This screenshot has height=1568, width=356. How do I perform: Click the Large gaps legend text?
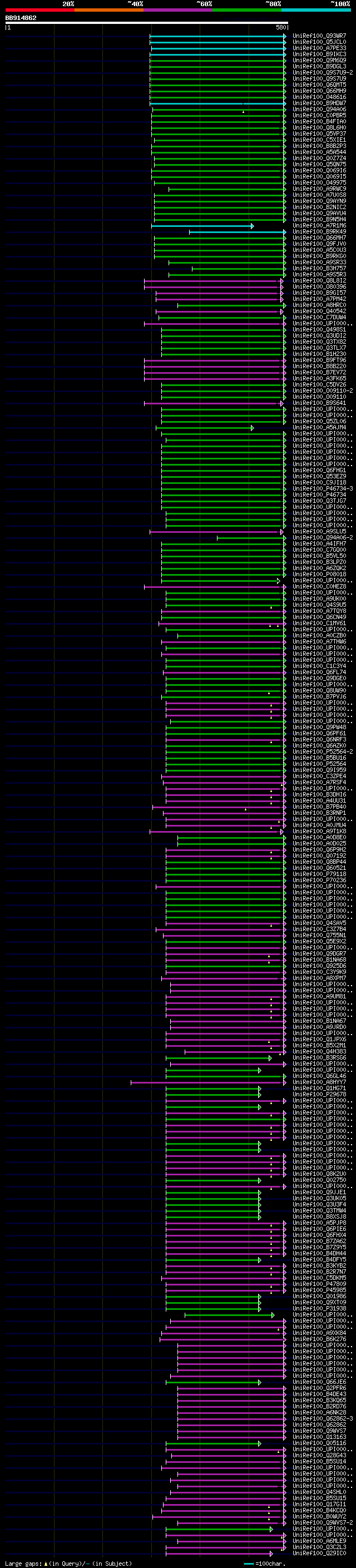(x=68, y=1563)
